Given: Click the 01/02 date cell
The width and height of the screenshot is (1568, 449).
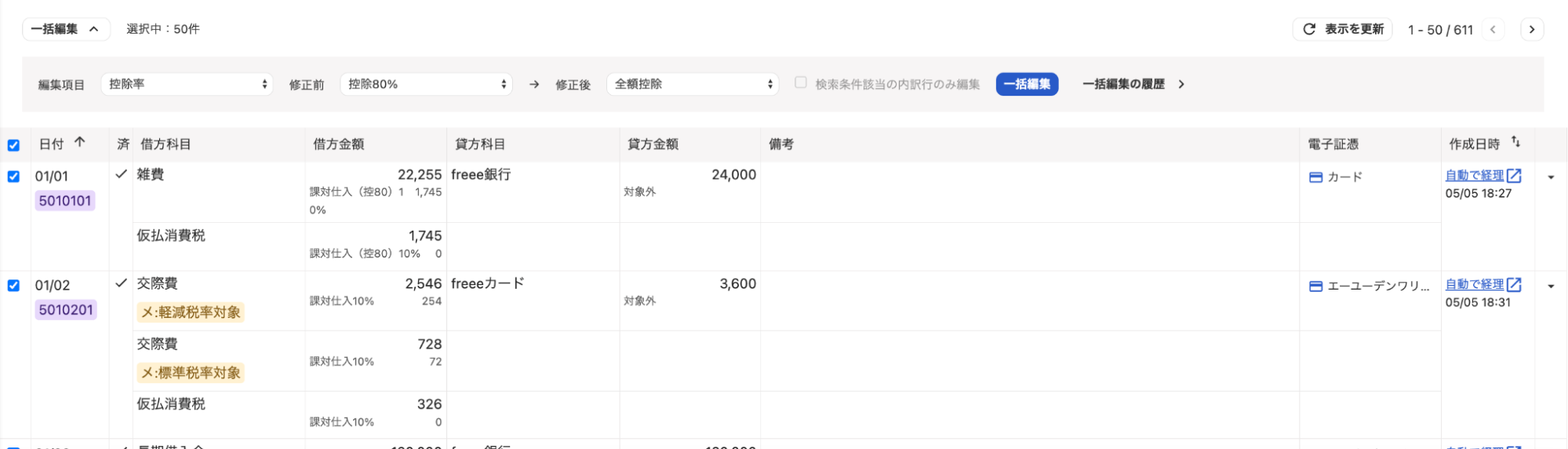Looking at the screenshot, I should point(53,286).
